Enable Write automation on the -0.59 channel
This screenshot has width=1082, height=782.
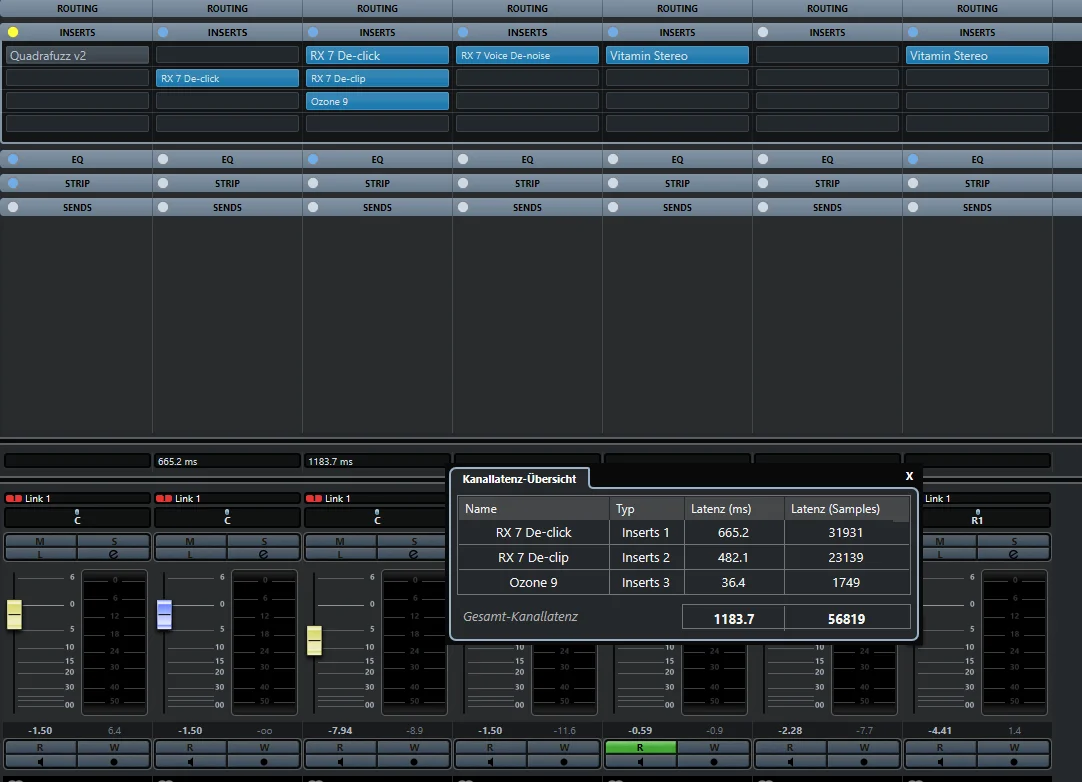[714, 747]
